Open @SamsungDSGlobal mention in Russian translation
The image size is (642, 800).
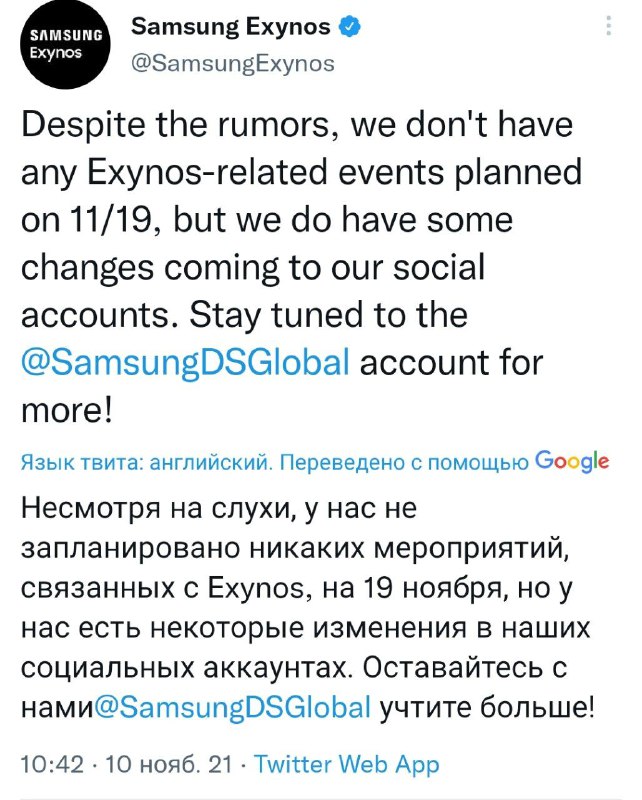(x=233, y=707)
